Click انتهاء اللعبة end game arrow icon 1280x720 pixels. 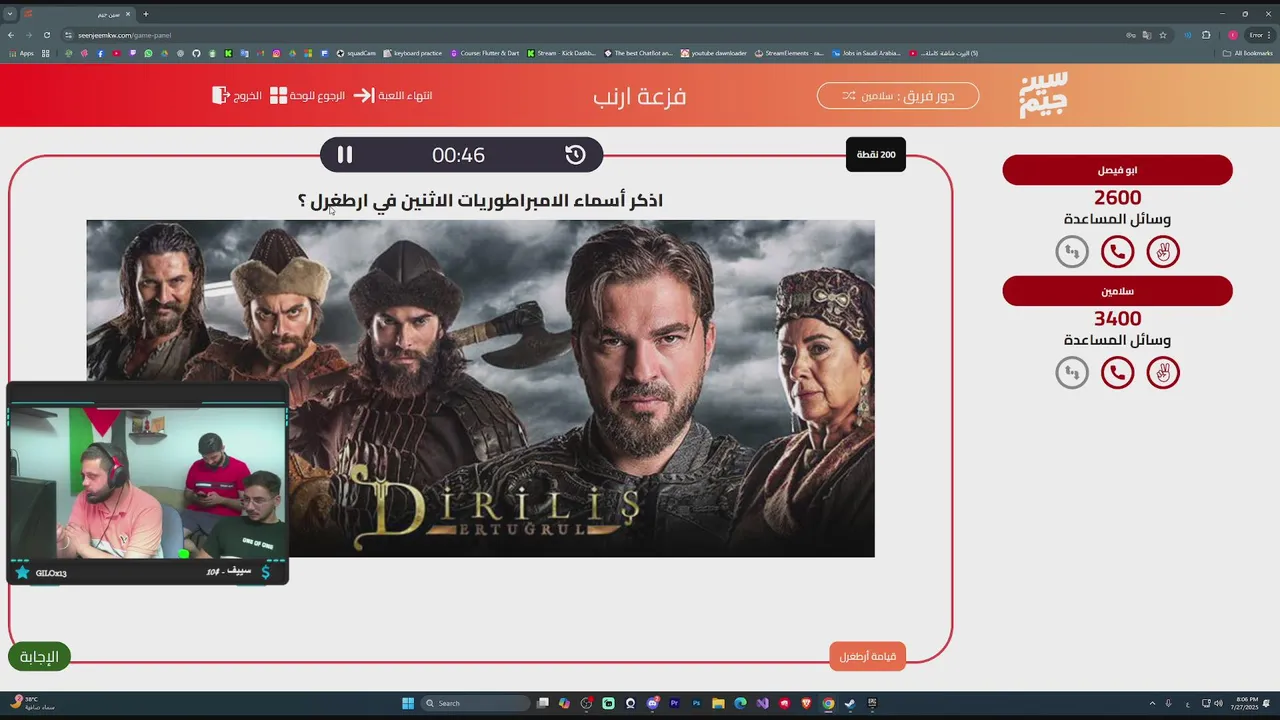click(363, 95)
